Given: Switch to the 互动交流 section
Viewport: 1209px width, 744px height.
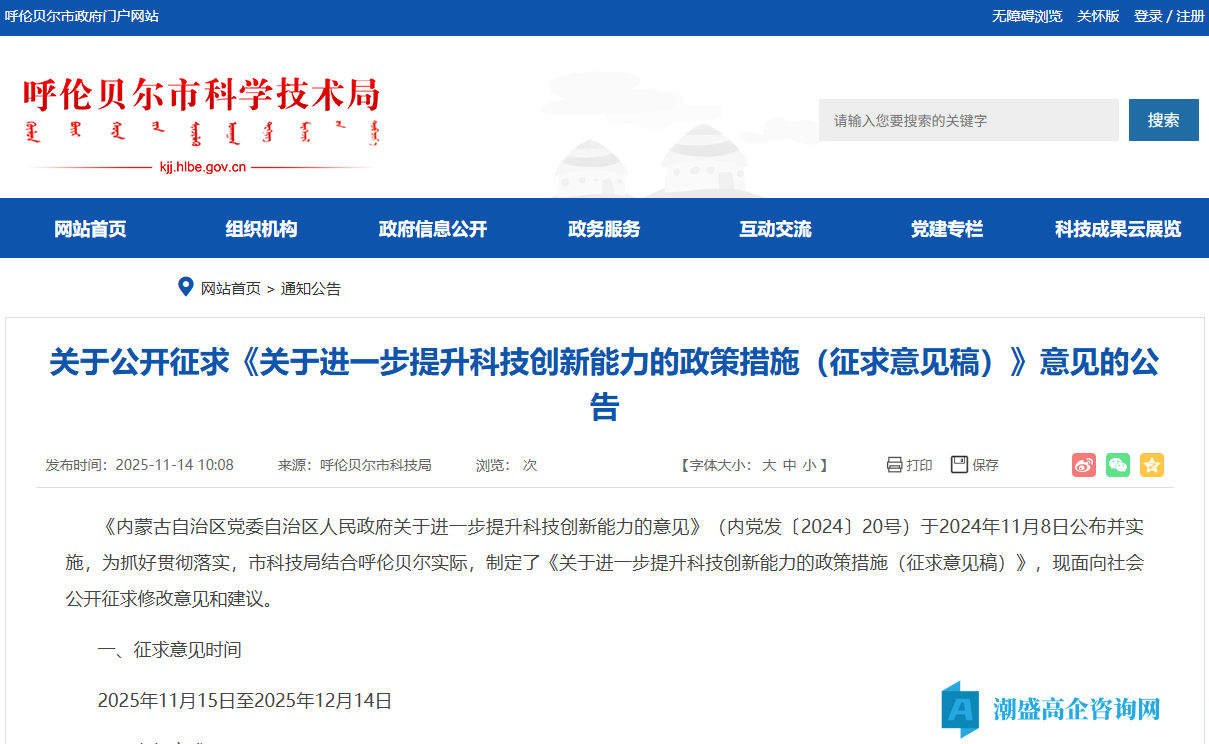Looking at the screenshot, I should (x=774, y=228).
